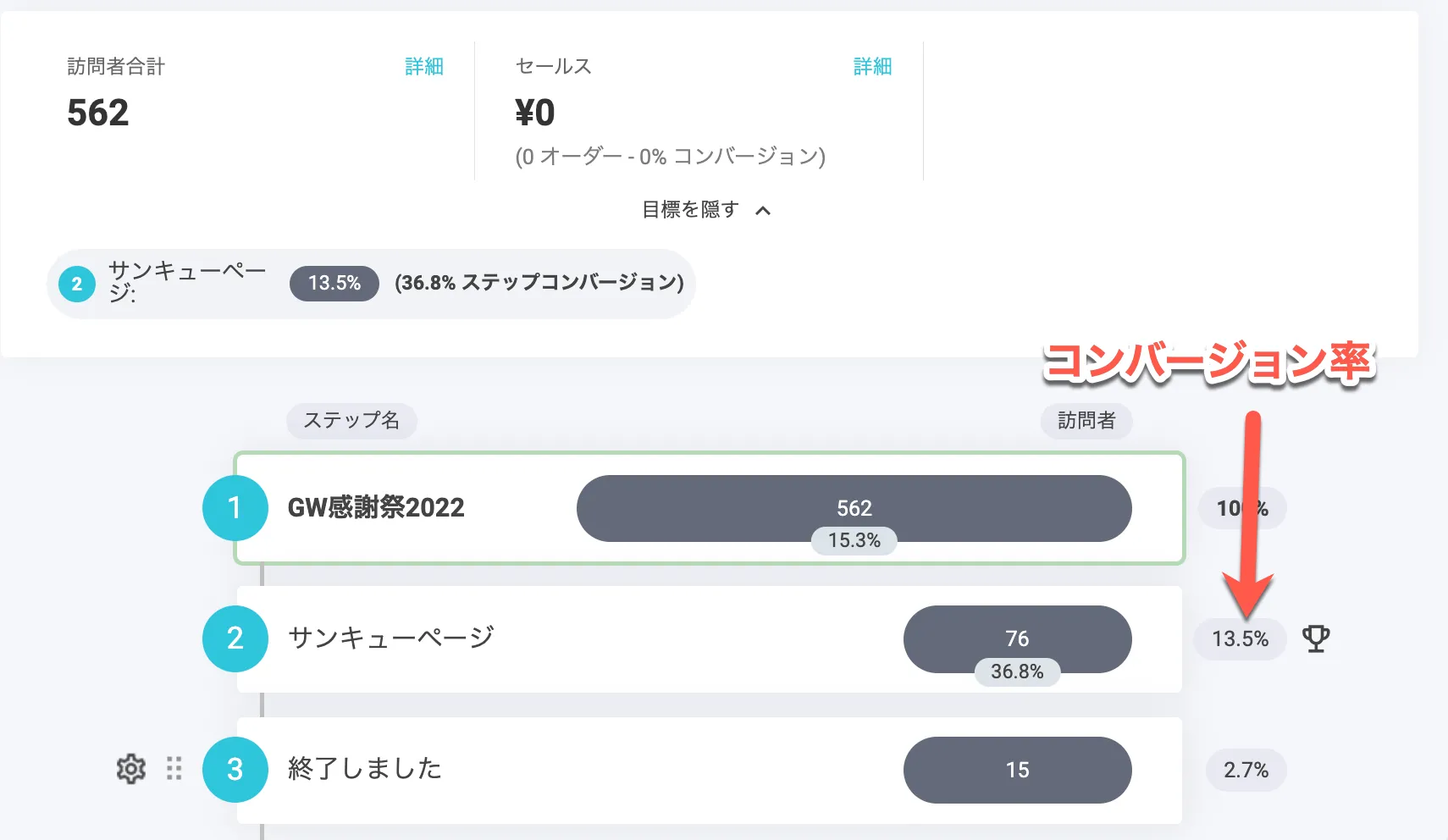Collapse goals with 目標を隠す chevron

(x=762, y=210)
